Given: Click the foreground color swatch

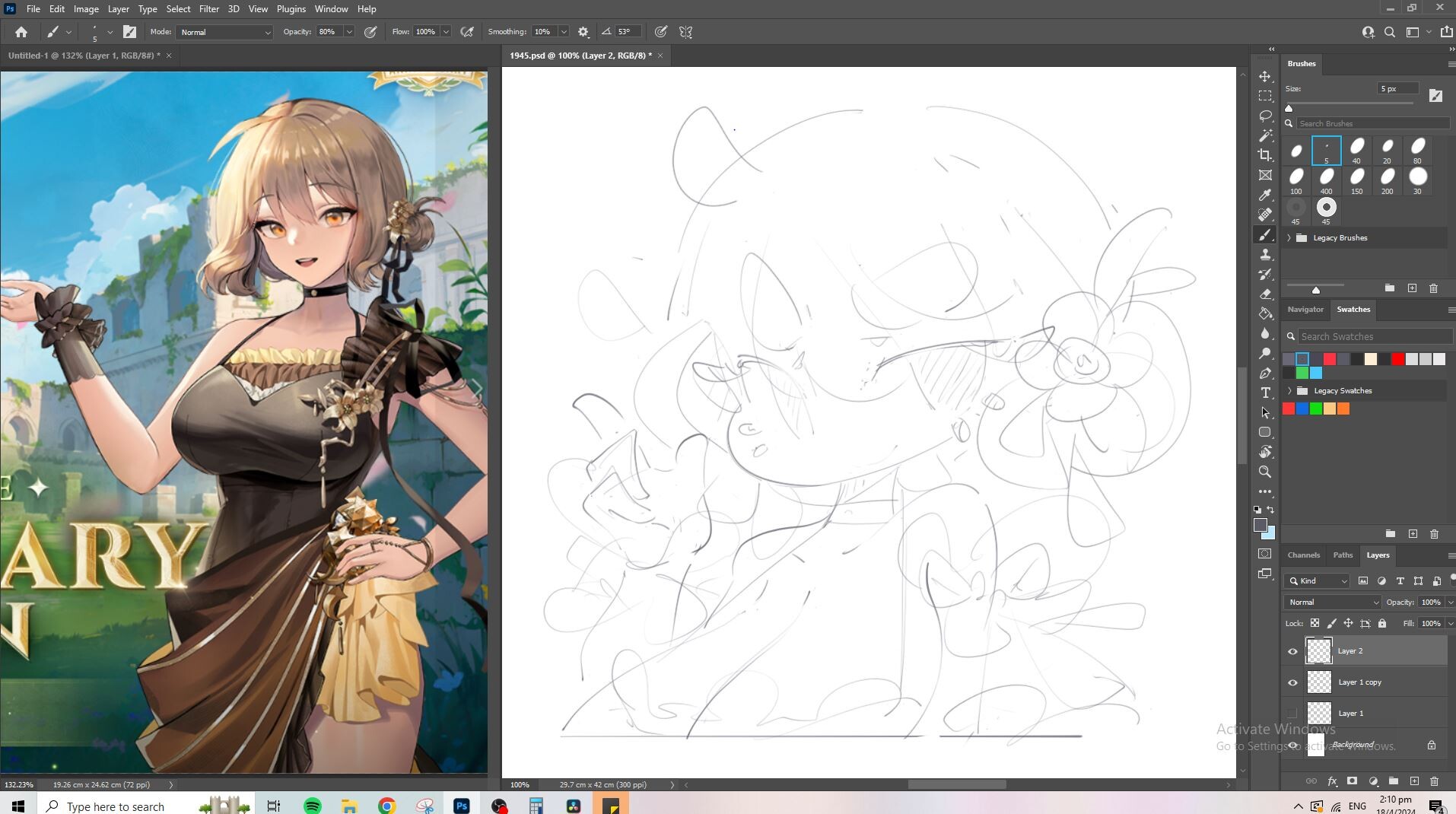Looking at the screenshot, I should (1260, 525).
